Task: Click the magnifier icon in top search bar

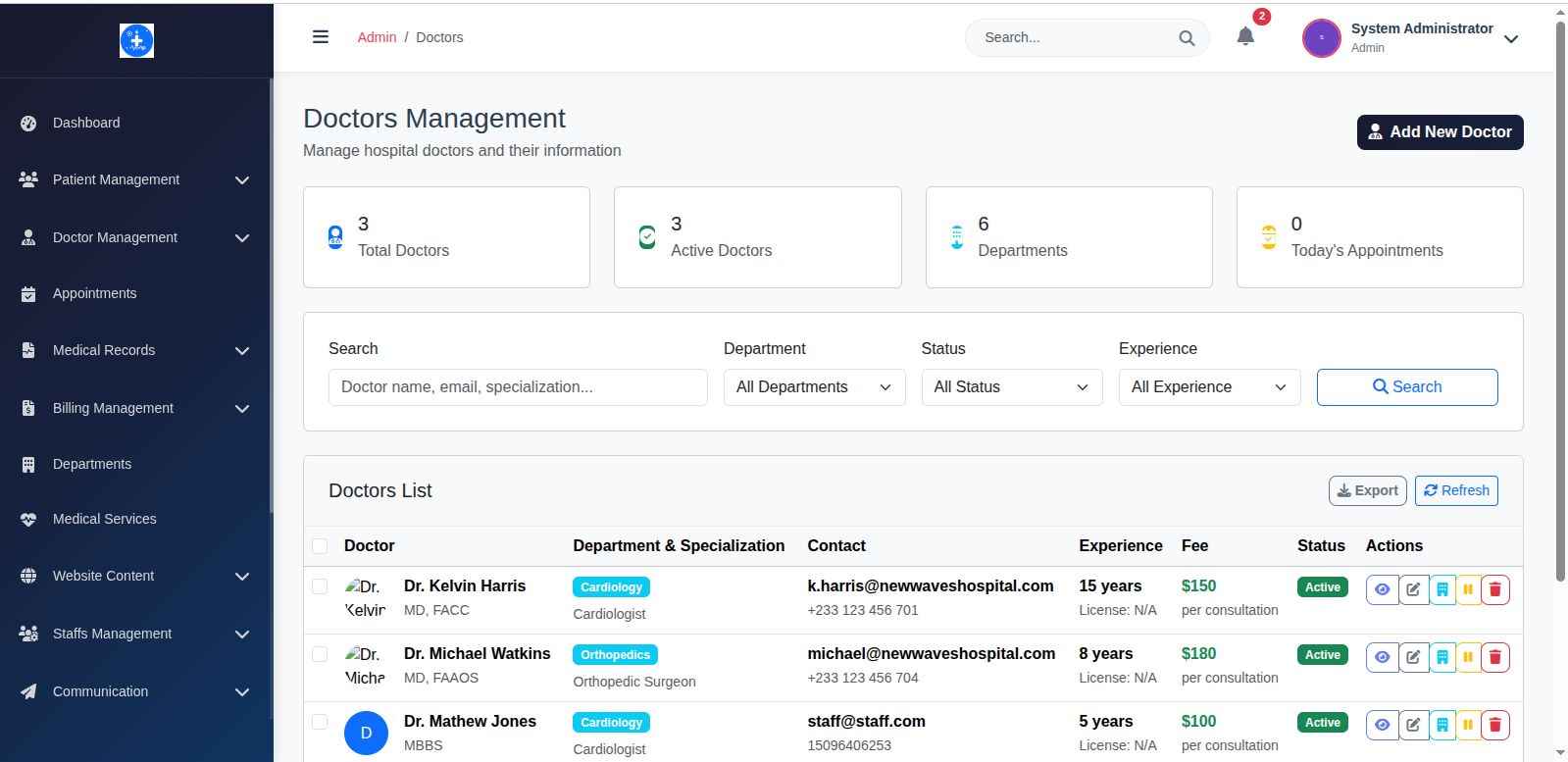Action: pyautogui.click(x=1187, y=38)
